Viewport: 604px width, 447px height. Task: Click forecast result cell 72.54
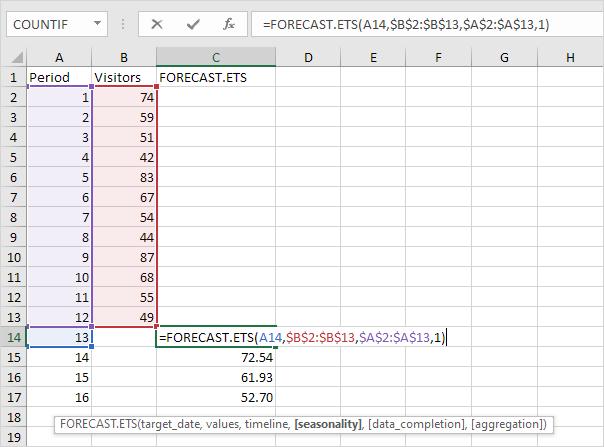click(x=216, y=357)
